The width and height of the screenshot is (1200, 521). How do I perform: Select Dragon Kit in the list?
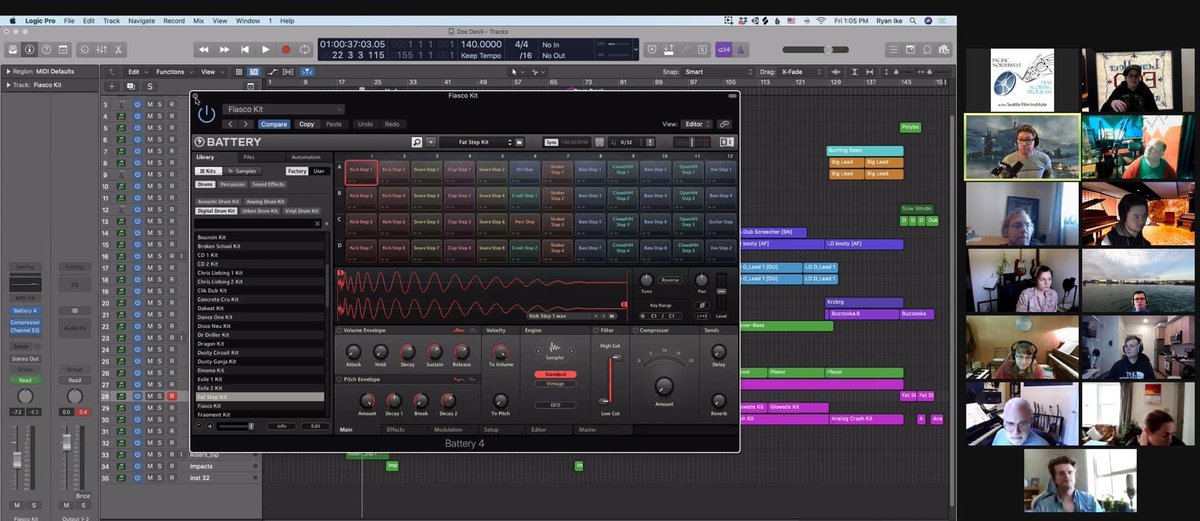(x=259, y=343)
